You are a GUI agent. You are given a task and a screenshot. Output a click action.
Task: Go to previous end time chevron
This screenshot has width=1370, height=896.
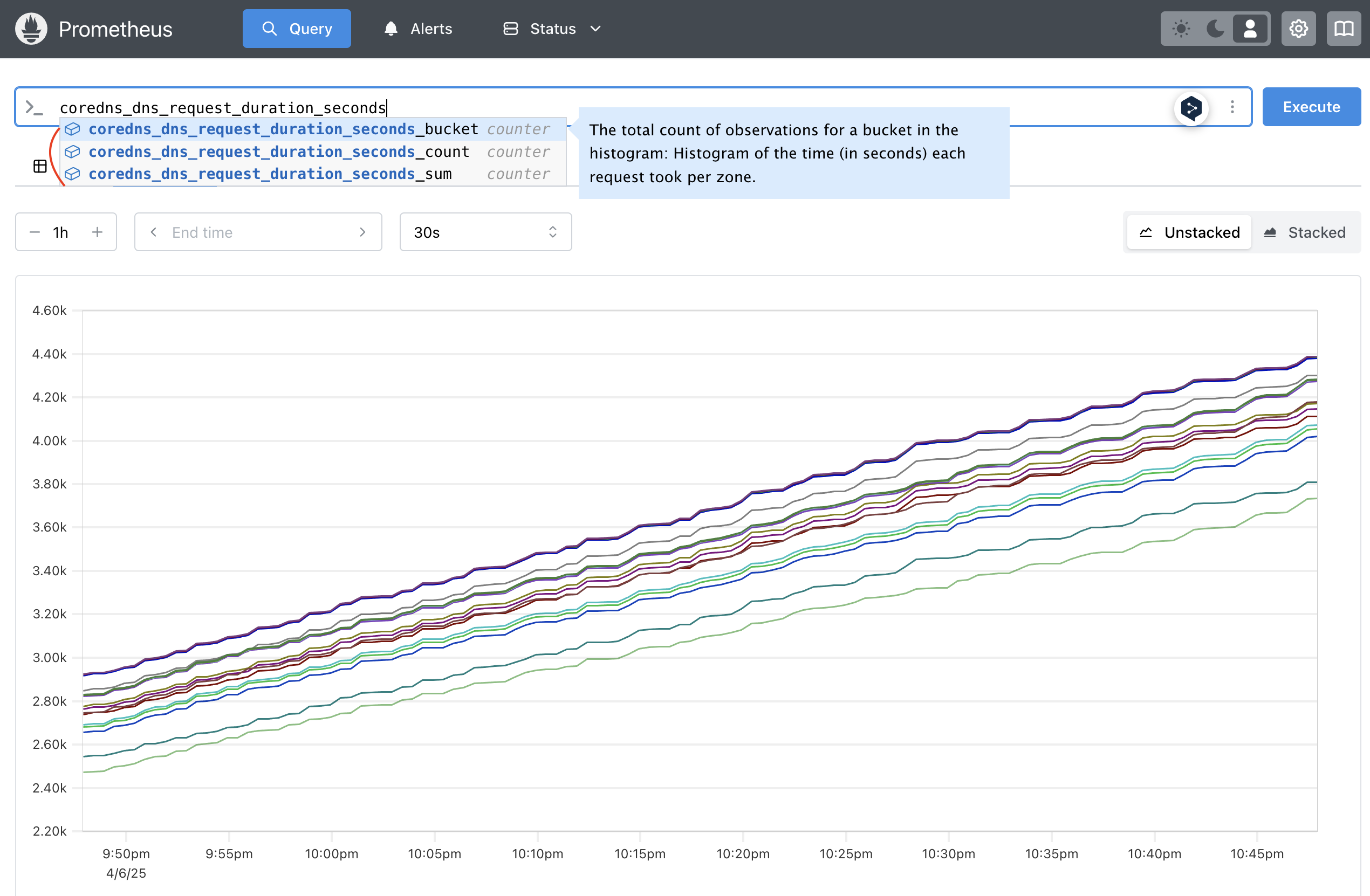(154, 232)
